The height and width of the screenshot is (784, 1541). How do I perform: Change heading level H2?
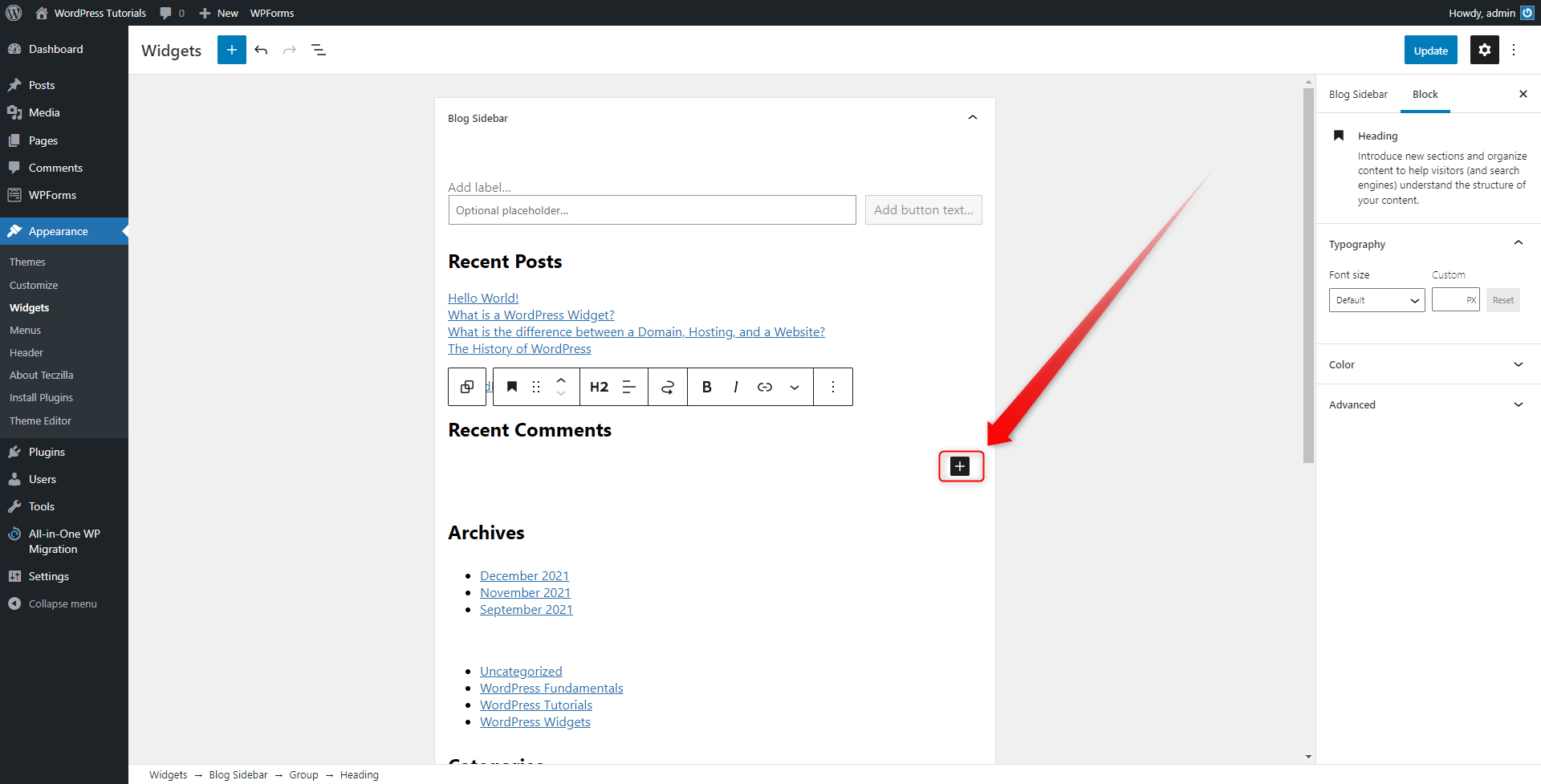tap(600, 387)
